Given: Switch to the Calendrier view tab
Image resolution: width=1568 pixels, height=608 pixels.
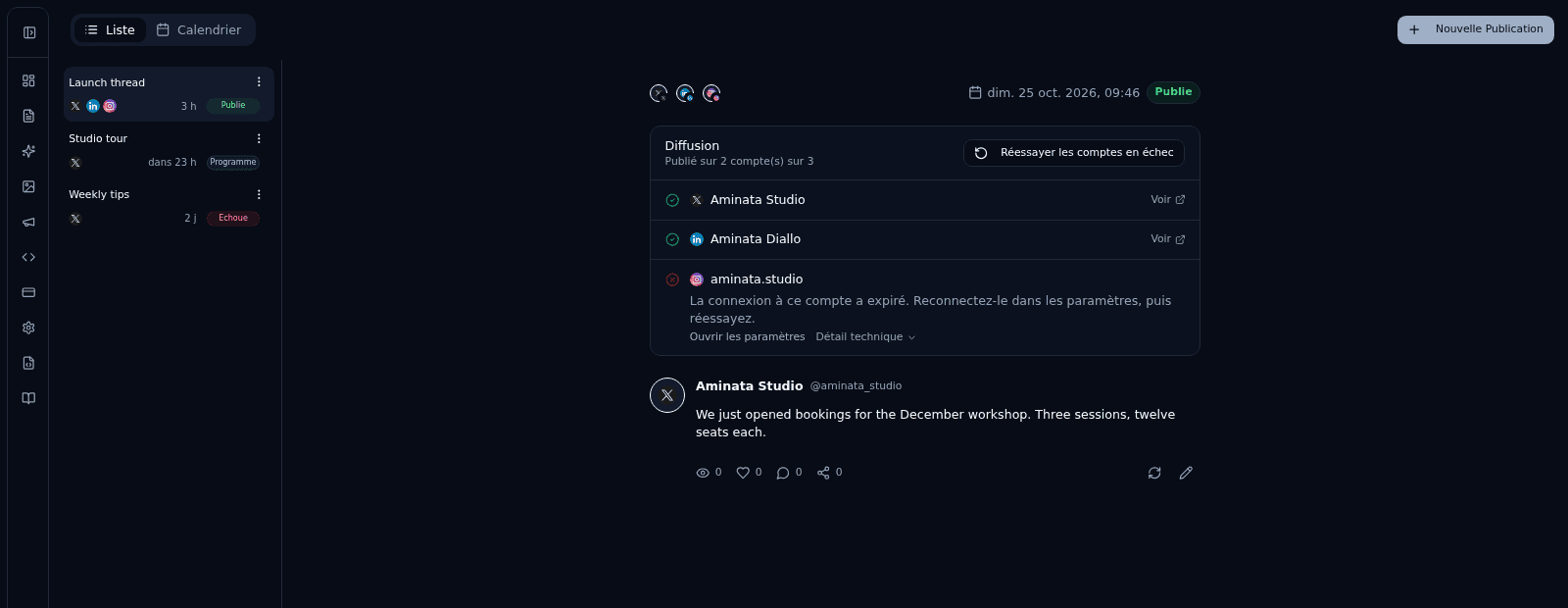Looking at the screenshot, I should (x=199, y=30).
